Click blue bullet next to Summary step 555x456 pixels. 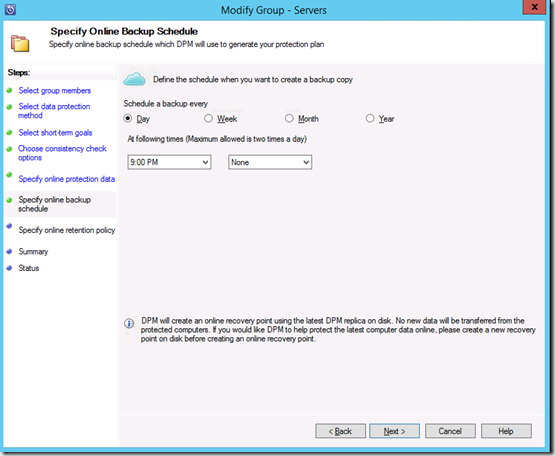pyautogui.click(x=10, y=251)
